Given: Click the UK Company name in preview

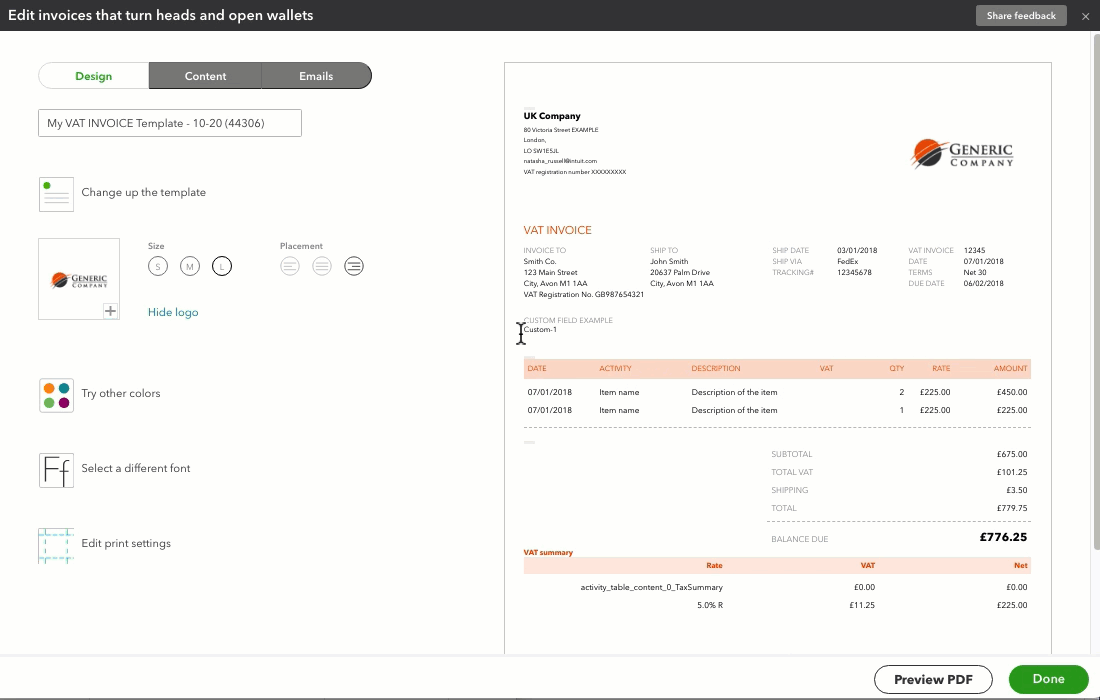Looking at the screenshot, I should (551, 116).
